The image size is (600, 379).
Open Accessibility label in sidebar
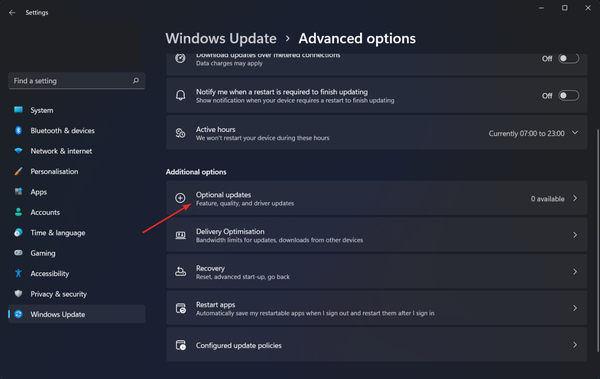coord(50,273)
